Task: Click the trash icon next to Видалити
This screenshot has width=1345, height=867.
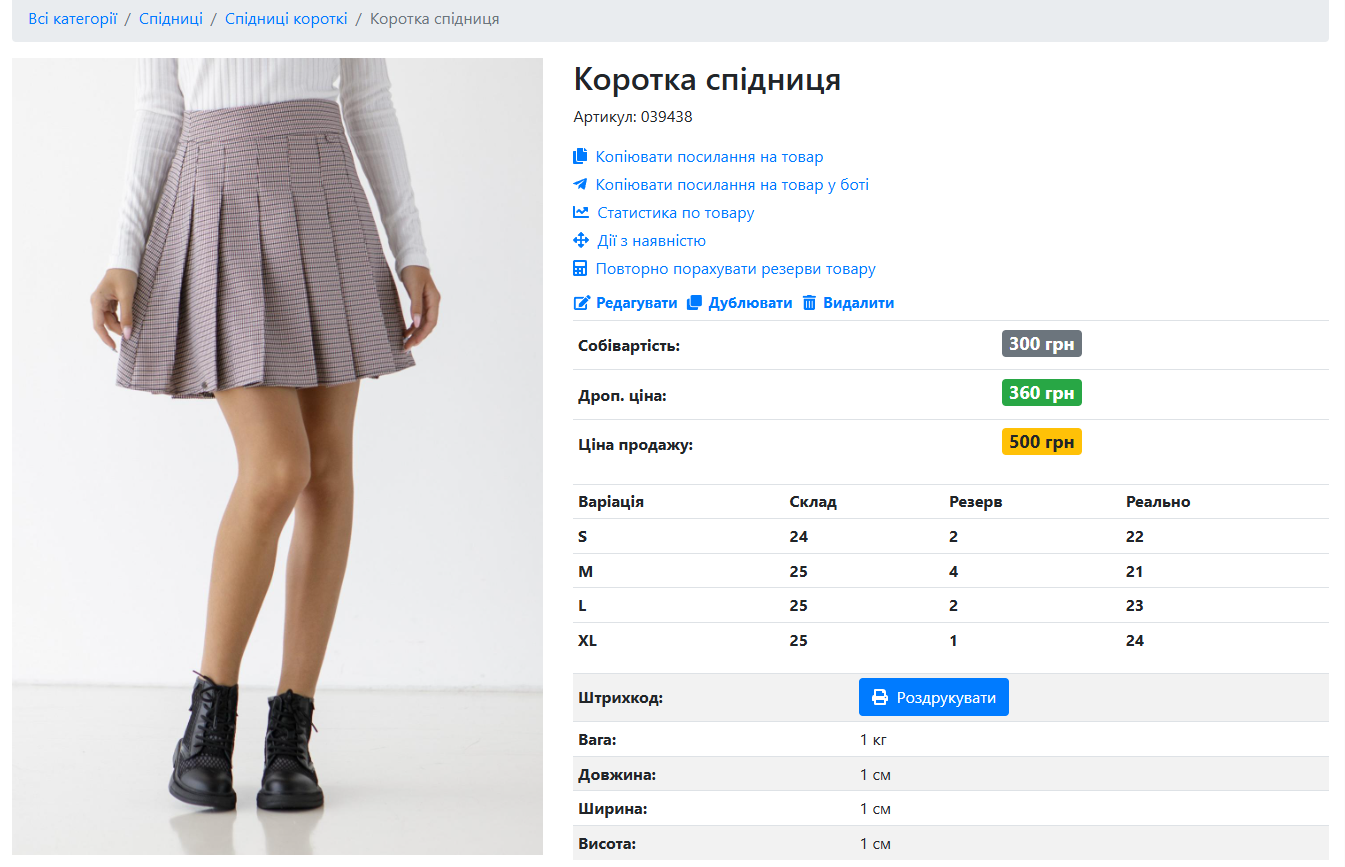Action: point(810,302)
